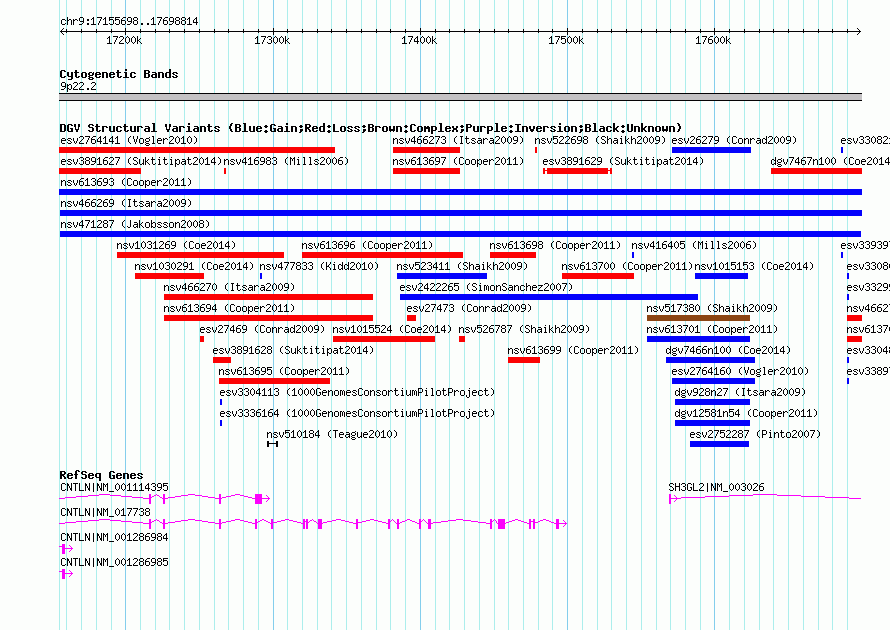Click the esv3304113 (1000GenomesConsortiumPilotProject) label
The width and height of the screenshot is (890, 630).
[357, 392]
